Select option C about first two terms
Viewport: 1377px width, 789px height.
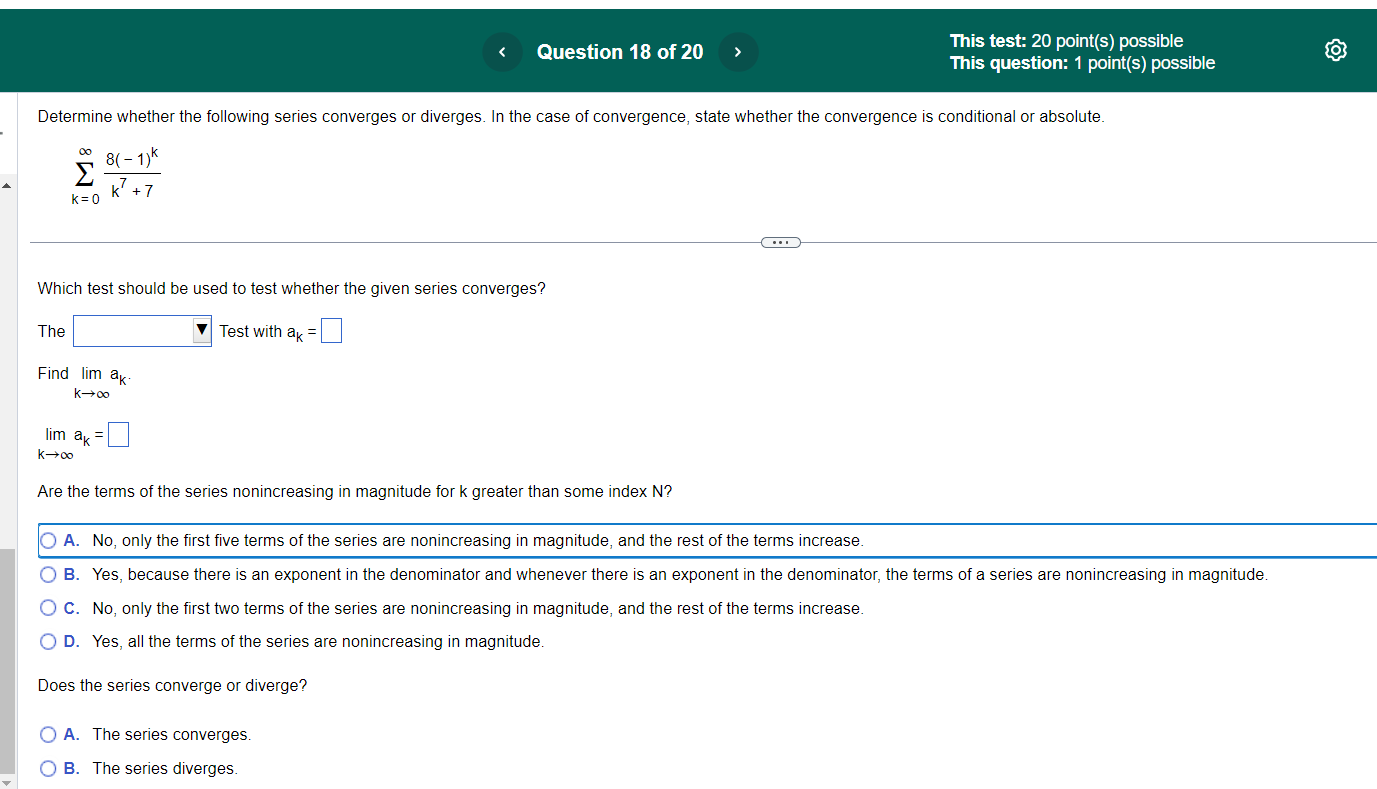(x=48, y=608)
